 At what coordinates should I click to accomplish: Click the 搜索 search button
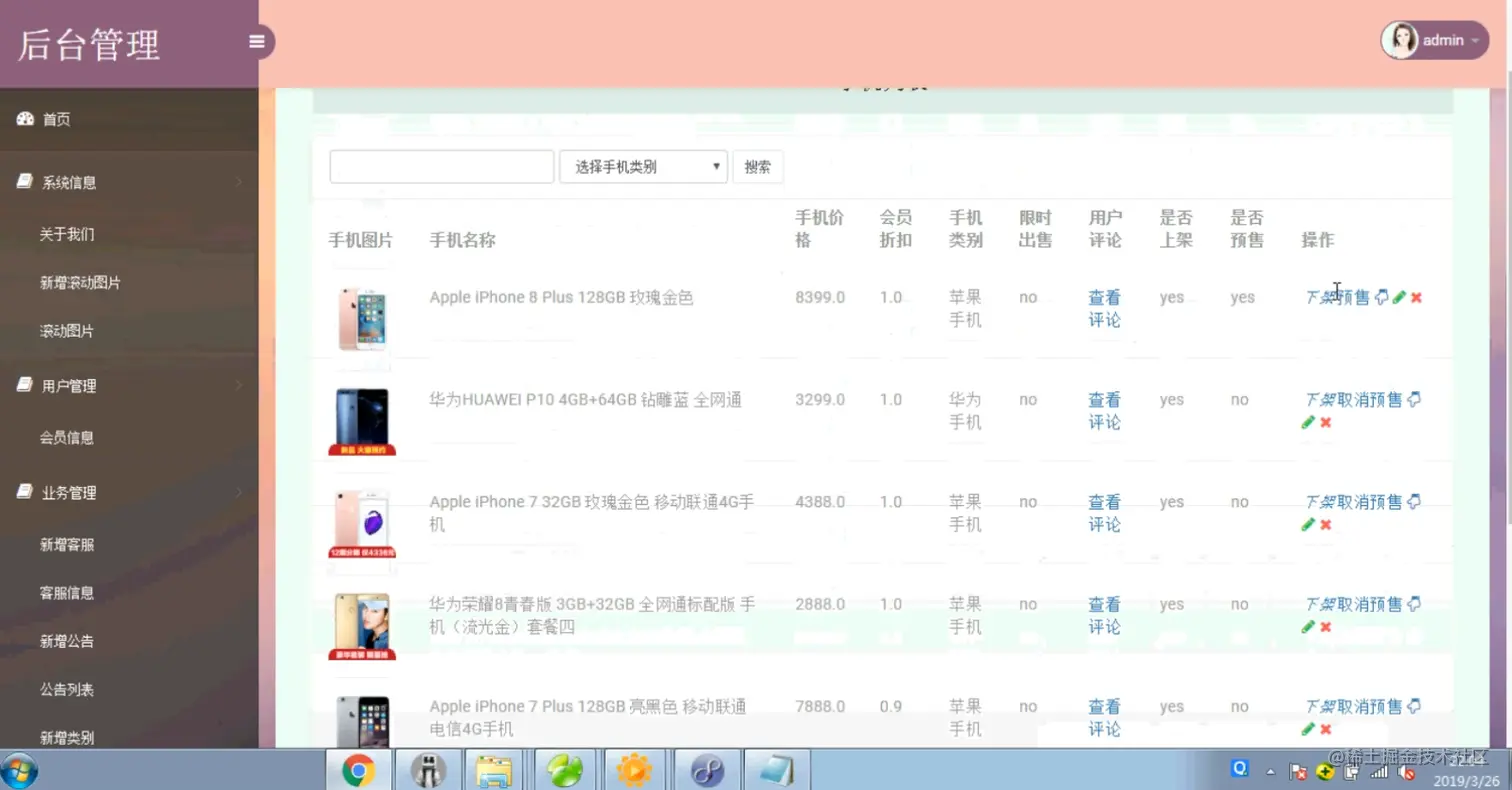tap(758, 167)
